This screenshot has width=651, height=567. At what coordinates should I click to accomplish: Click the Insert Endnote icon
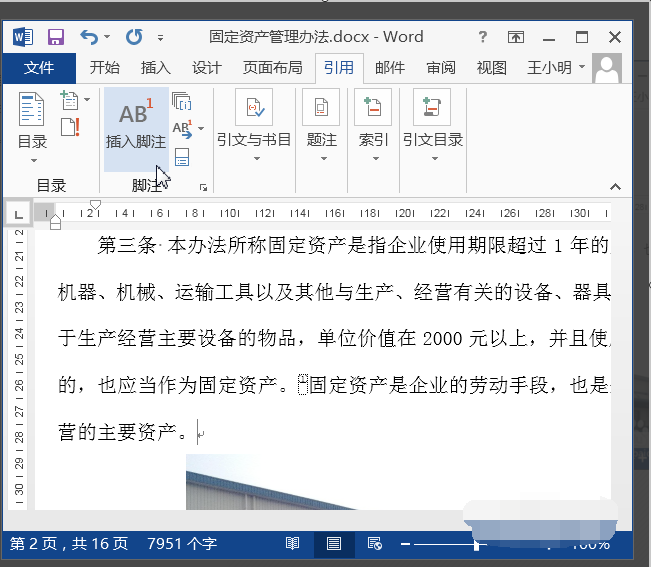coord(181,101)
